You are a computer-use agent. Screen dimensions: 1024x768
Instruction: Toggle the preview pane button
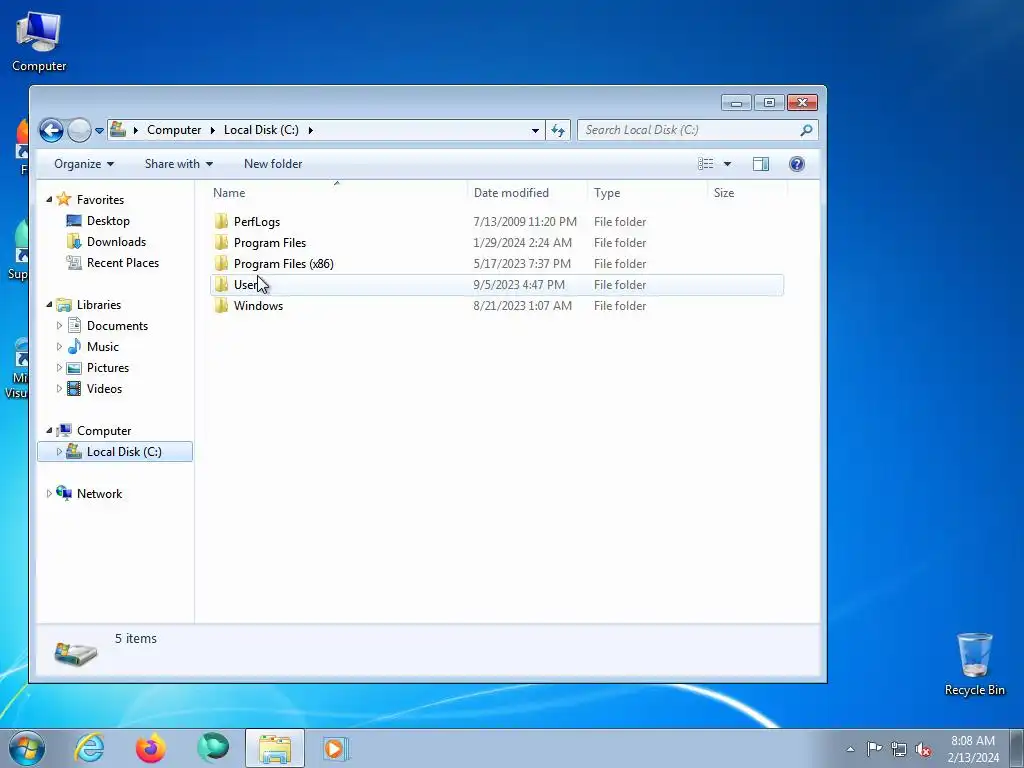pyautogui.click(x=761, y=164)
